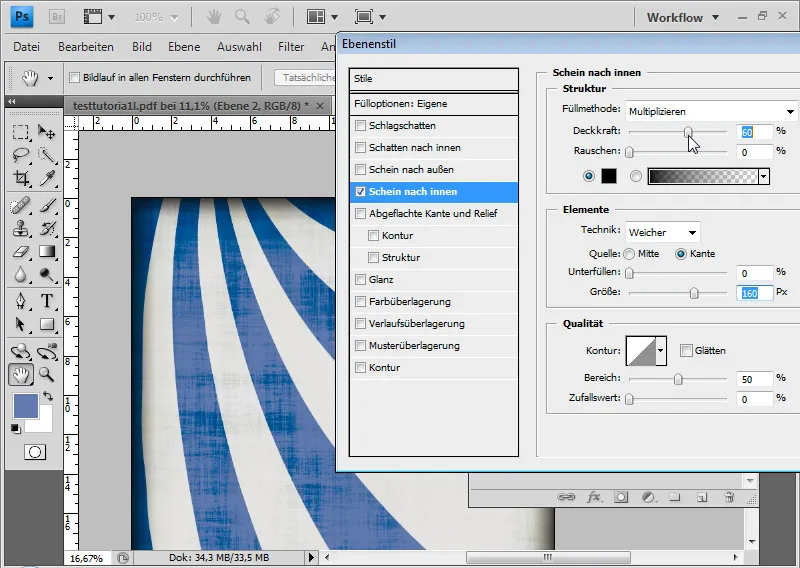
Task: Select the Lasso tool
Action: (20, 155)
